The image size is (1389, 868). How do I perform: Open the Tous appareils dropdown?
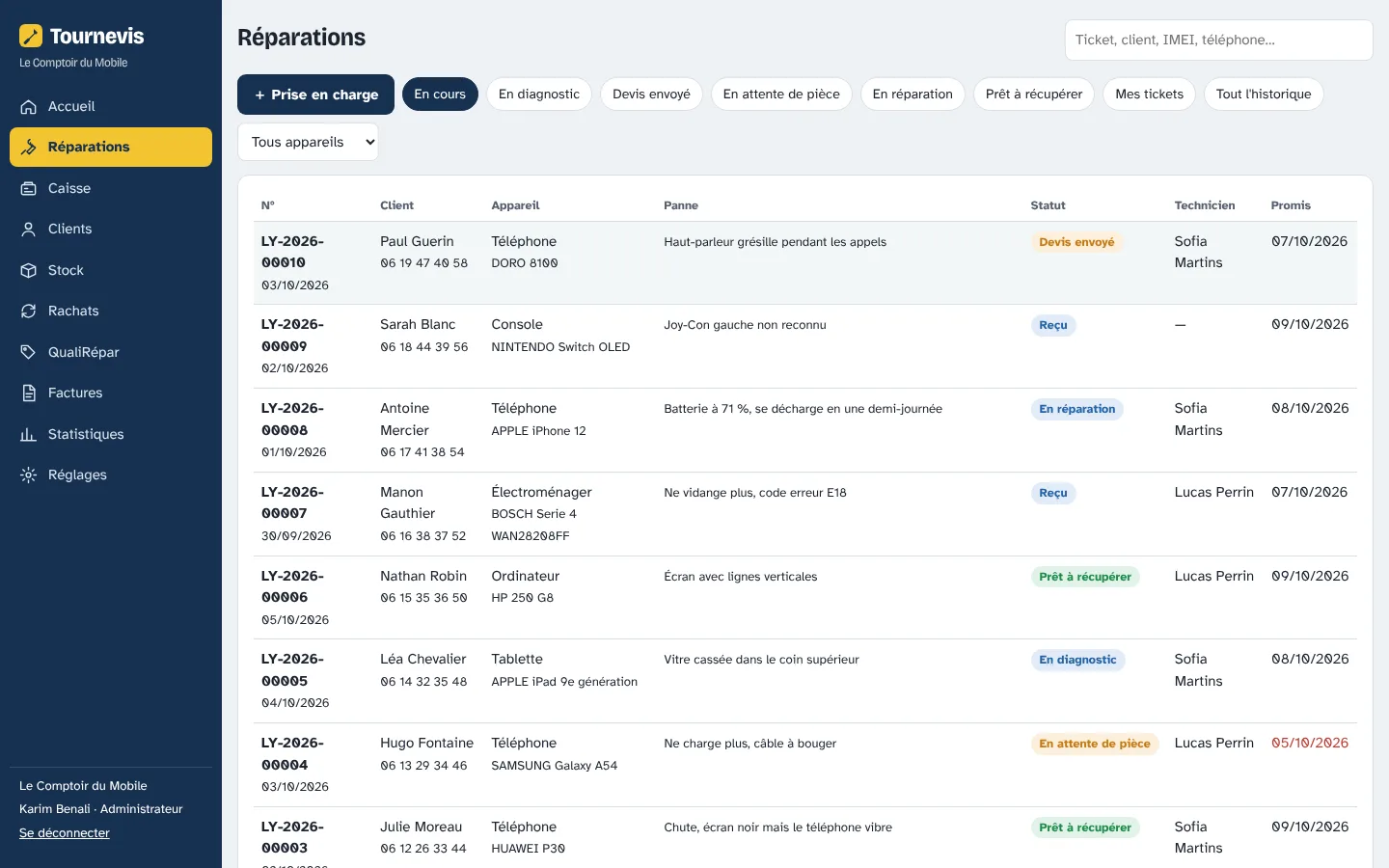coord(308,142)
